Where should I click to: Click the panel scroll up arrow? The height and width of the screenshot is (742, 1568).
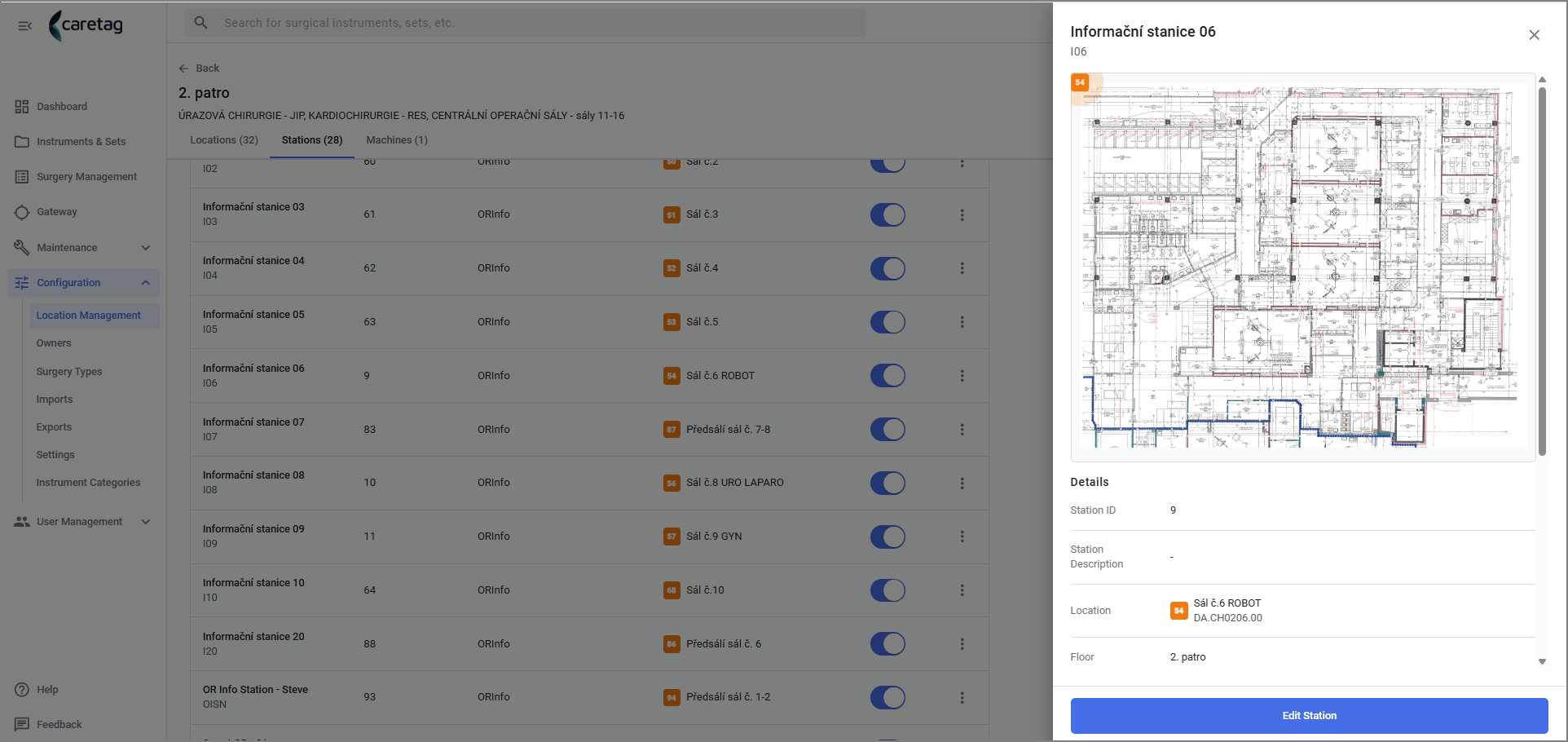[x=1542, y=80]
